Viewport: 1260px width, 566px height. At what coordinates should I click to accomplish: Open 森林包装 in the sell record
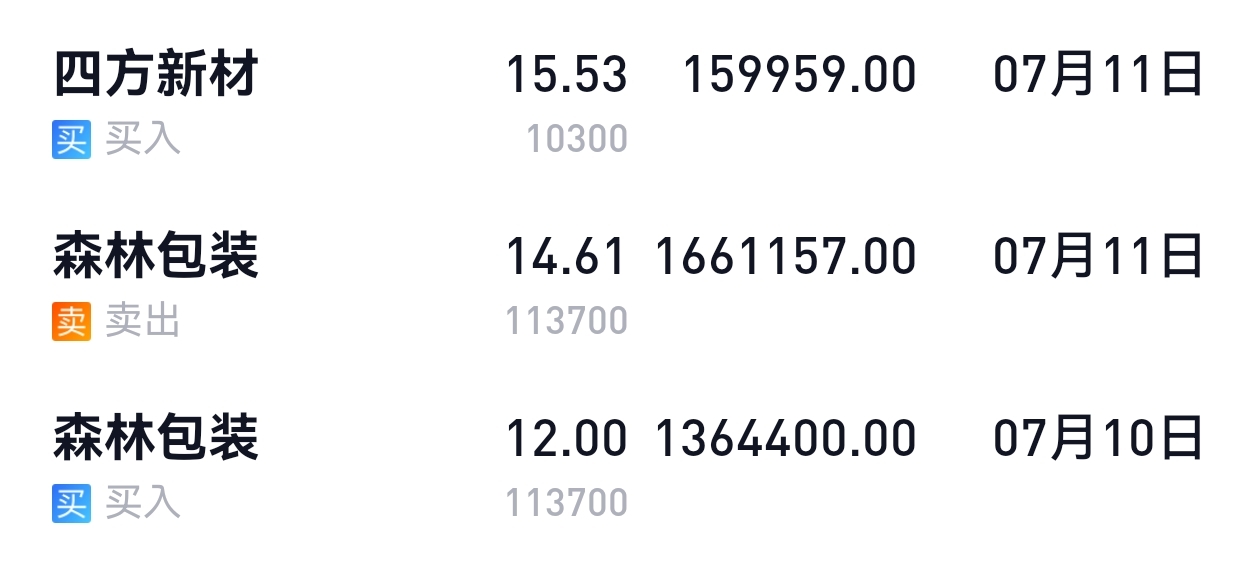[156, 257]
